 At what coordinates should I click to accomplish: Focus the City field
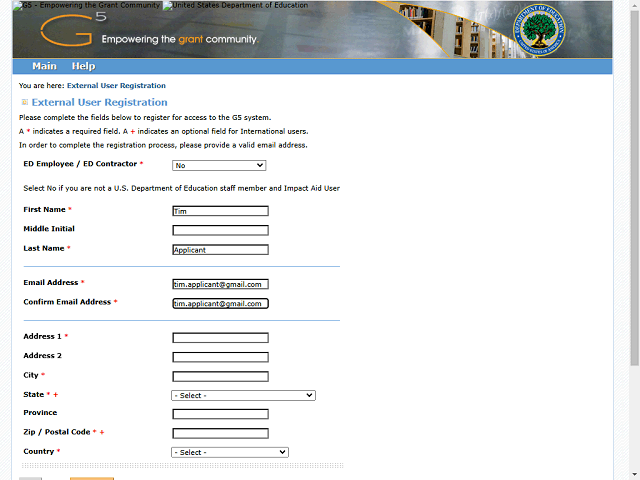pos(220,376)
